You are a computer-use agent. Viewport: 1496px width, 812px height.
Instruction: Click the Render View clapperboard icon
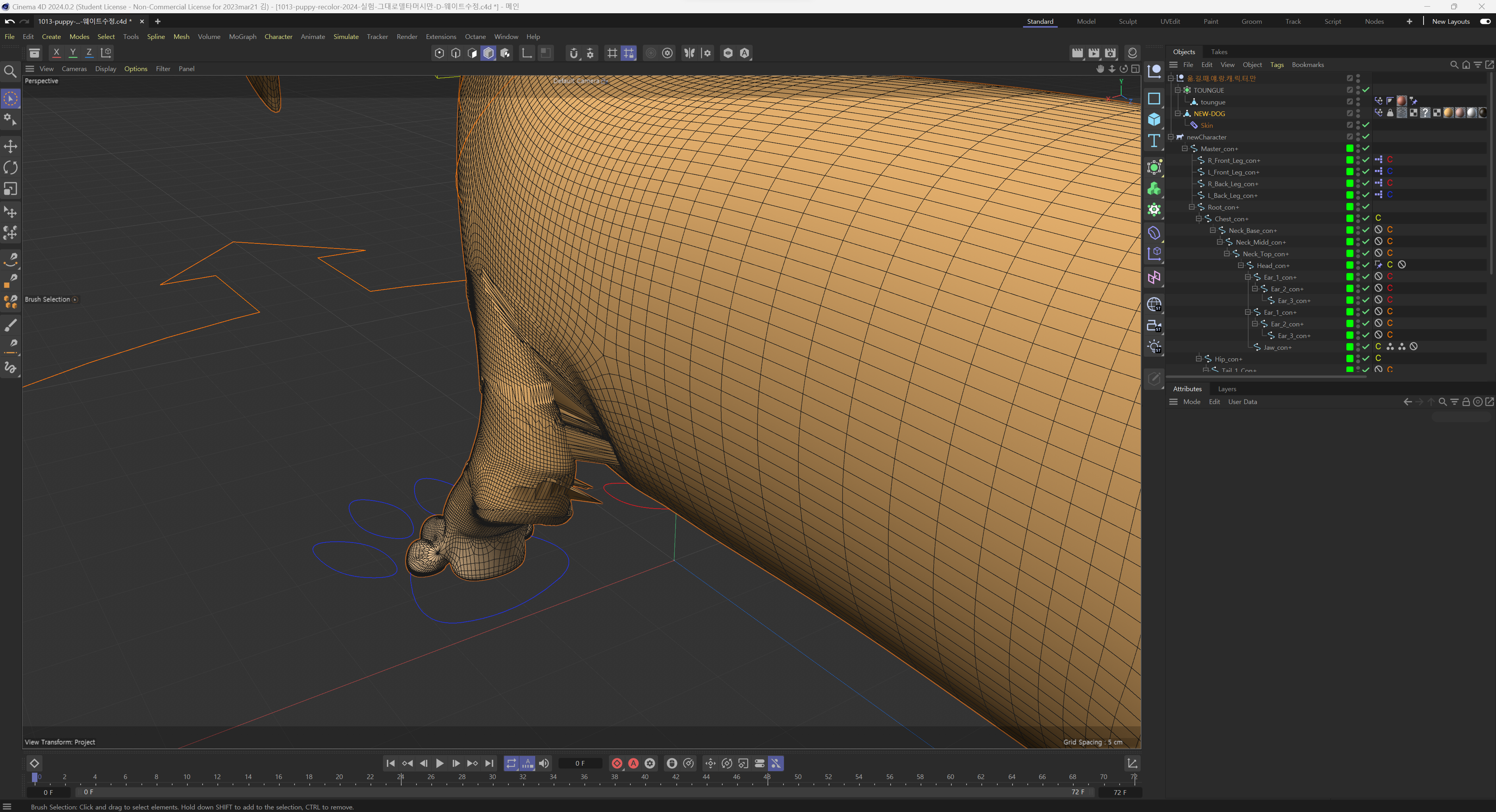pyautogui.click(x=1077, y=53)
